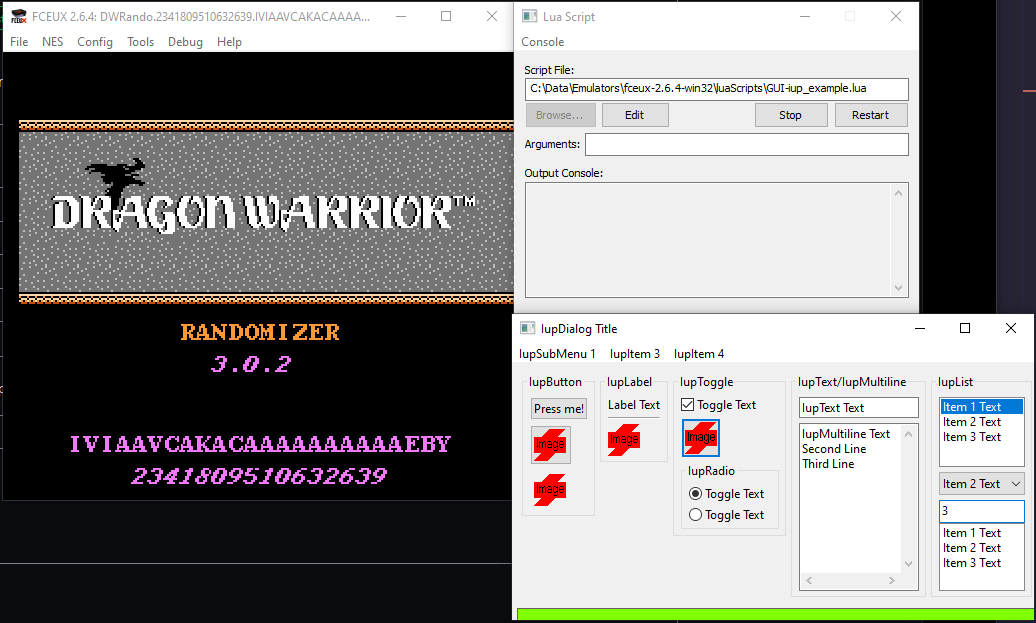Select Item 1 Text in bottom list
Viewport: 1036px width, 623px height.
pos(982,532)
